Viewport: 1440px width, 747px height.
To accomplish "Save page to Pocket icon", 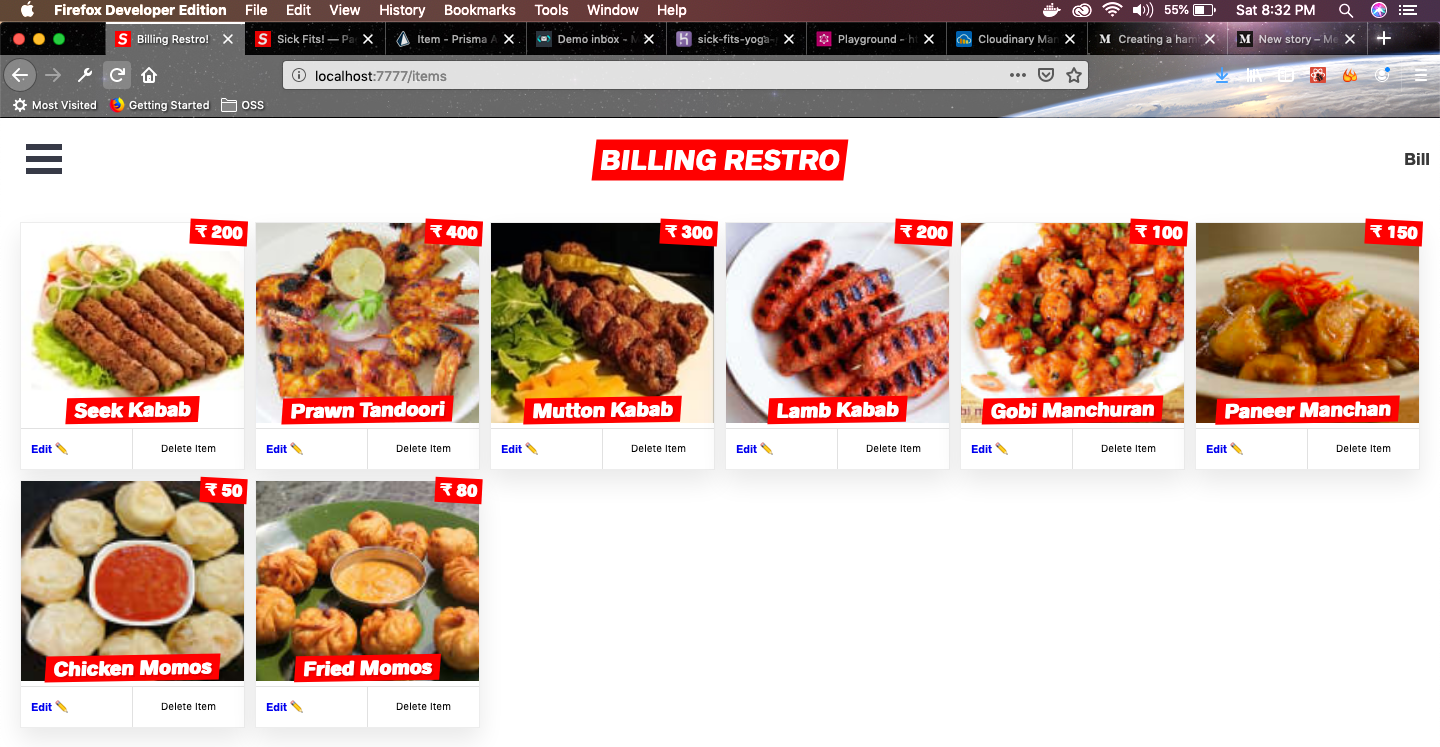I will [x=1045, y=75].
